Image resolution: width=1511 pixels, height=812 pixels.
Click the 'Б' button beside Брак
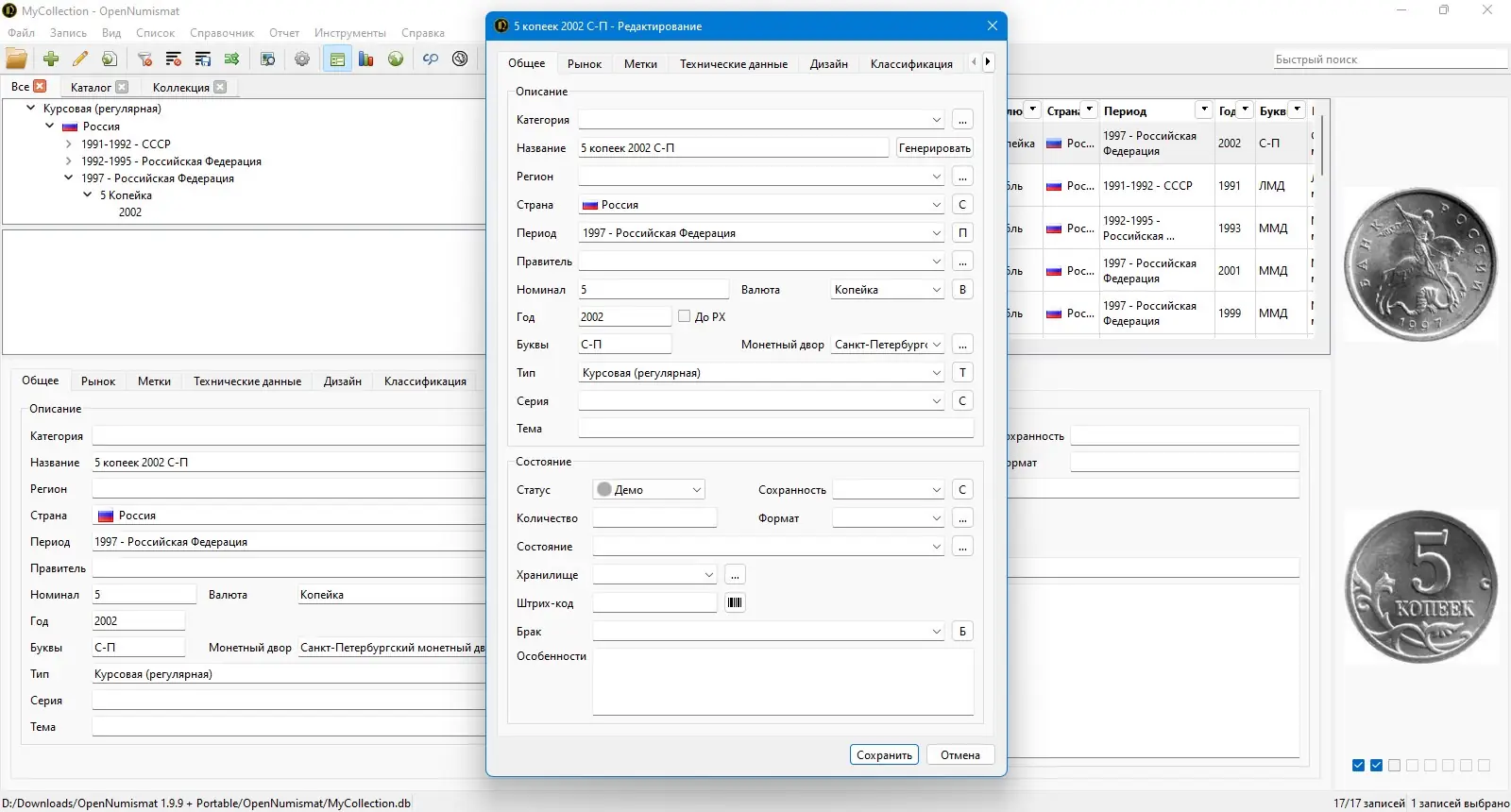[x=962, y=632]
